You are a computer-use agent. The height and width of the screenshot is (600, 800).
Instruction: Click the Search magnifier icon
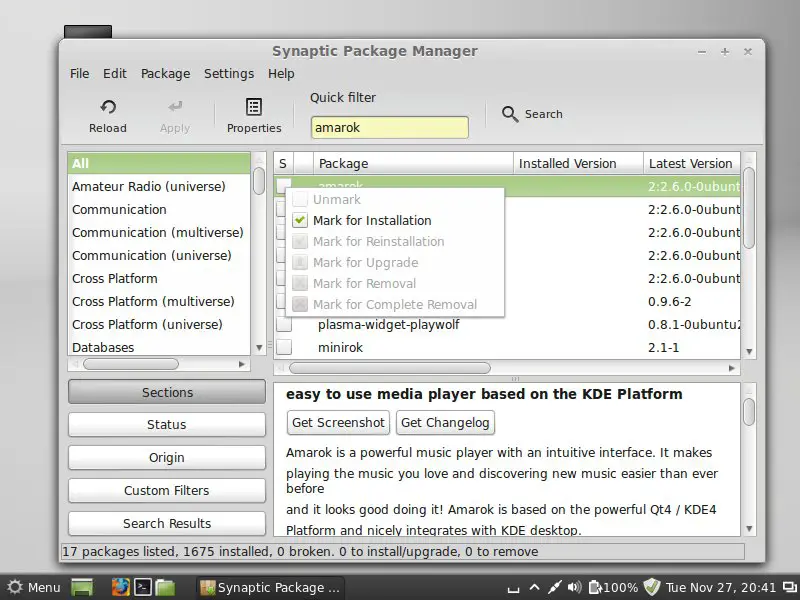(x=510, y=114)
